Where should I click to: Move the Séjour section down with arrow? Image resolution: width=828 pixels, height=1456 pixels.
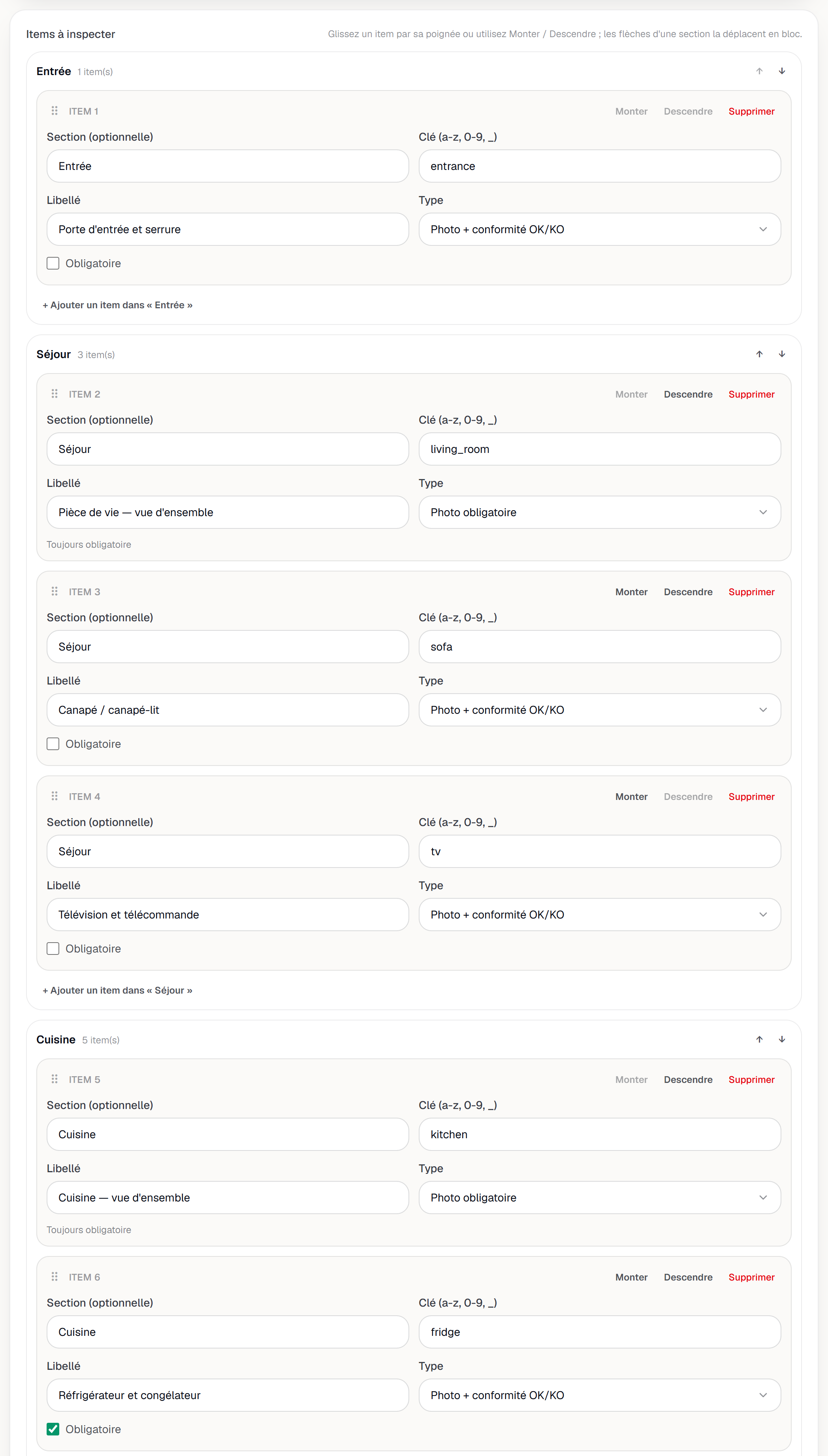(782, 354)
